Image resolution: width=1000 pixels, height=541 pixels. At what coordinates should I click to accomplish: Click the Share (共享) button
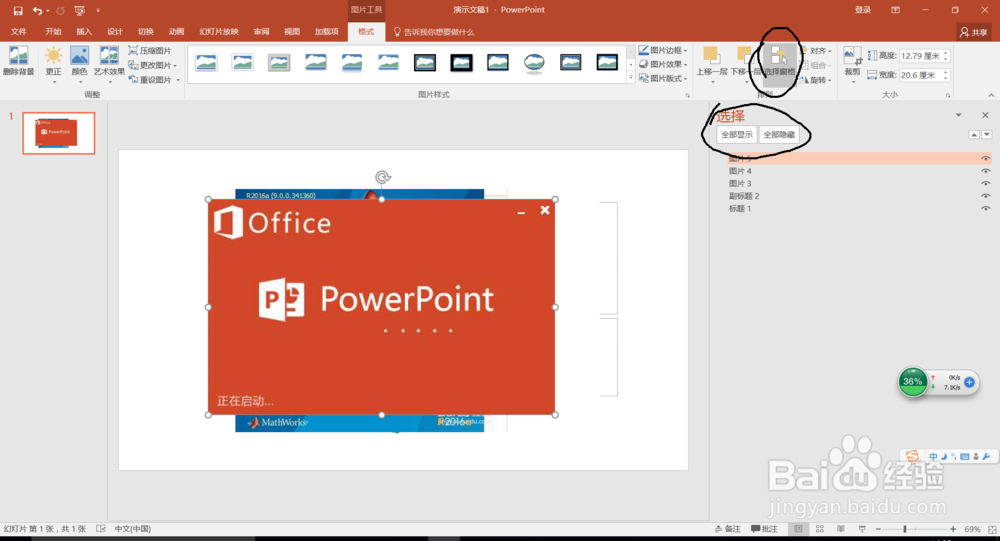pyautogui.click(x=974, y=32)
